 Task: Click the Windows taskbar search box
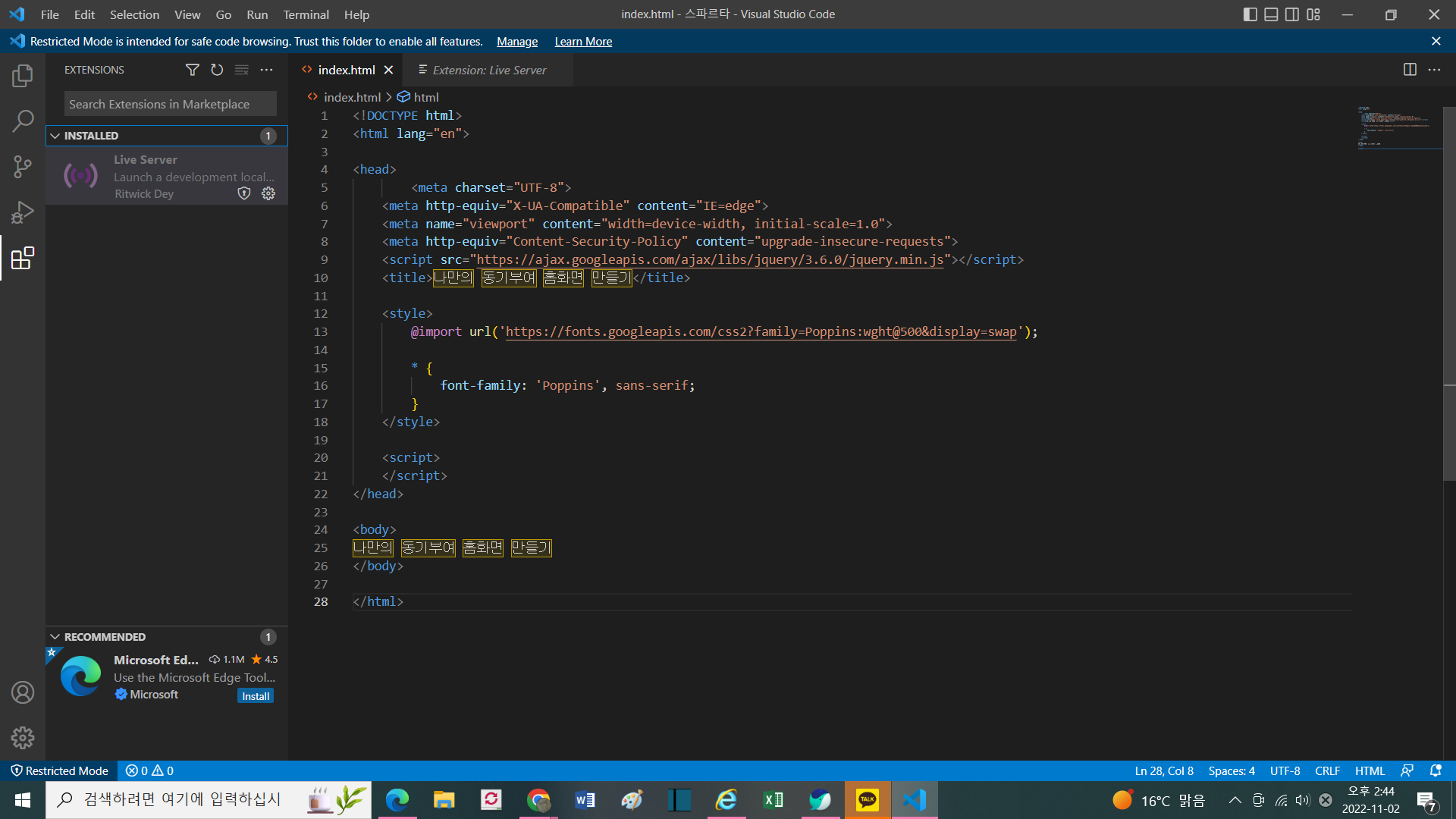coord(209,800)
